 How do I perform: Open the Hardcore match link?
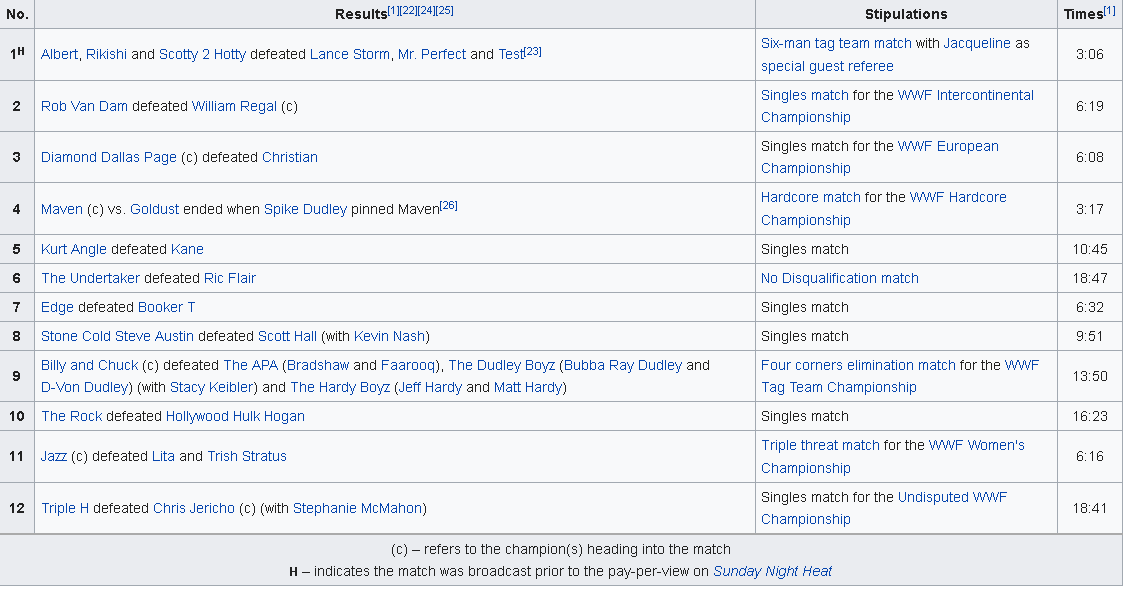tap(810, 198)
